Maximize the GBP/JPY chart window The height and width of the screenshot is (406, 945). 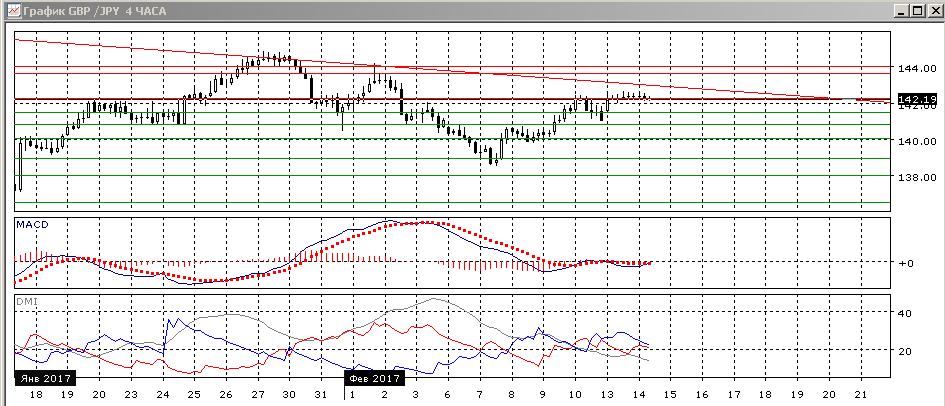click(916, 11)
